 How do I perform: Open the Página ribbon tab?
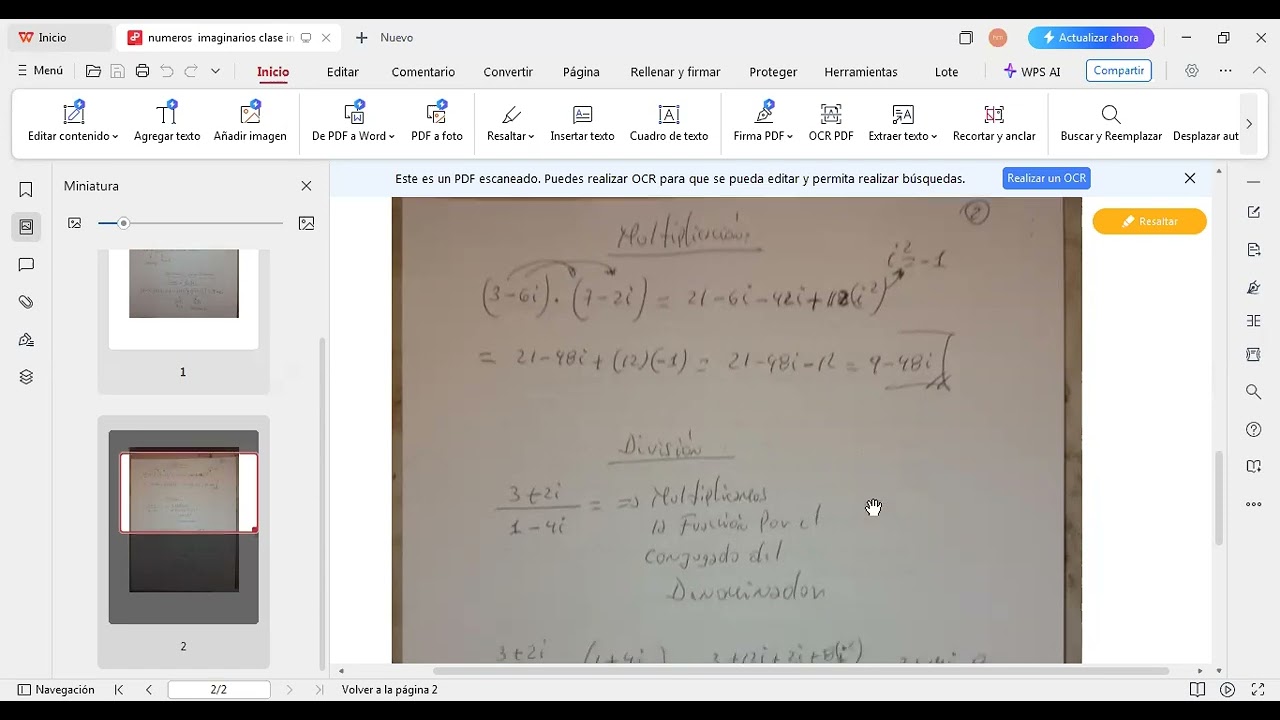(x=581, y=72)
